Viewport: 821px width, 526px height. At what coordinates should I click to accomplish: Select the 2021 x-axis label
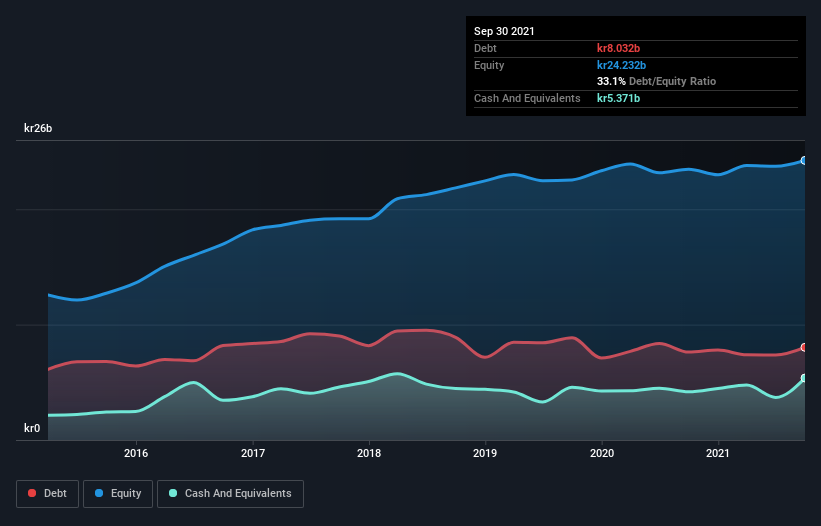coord(718,454)
